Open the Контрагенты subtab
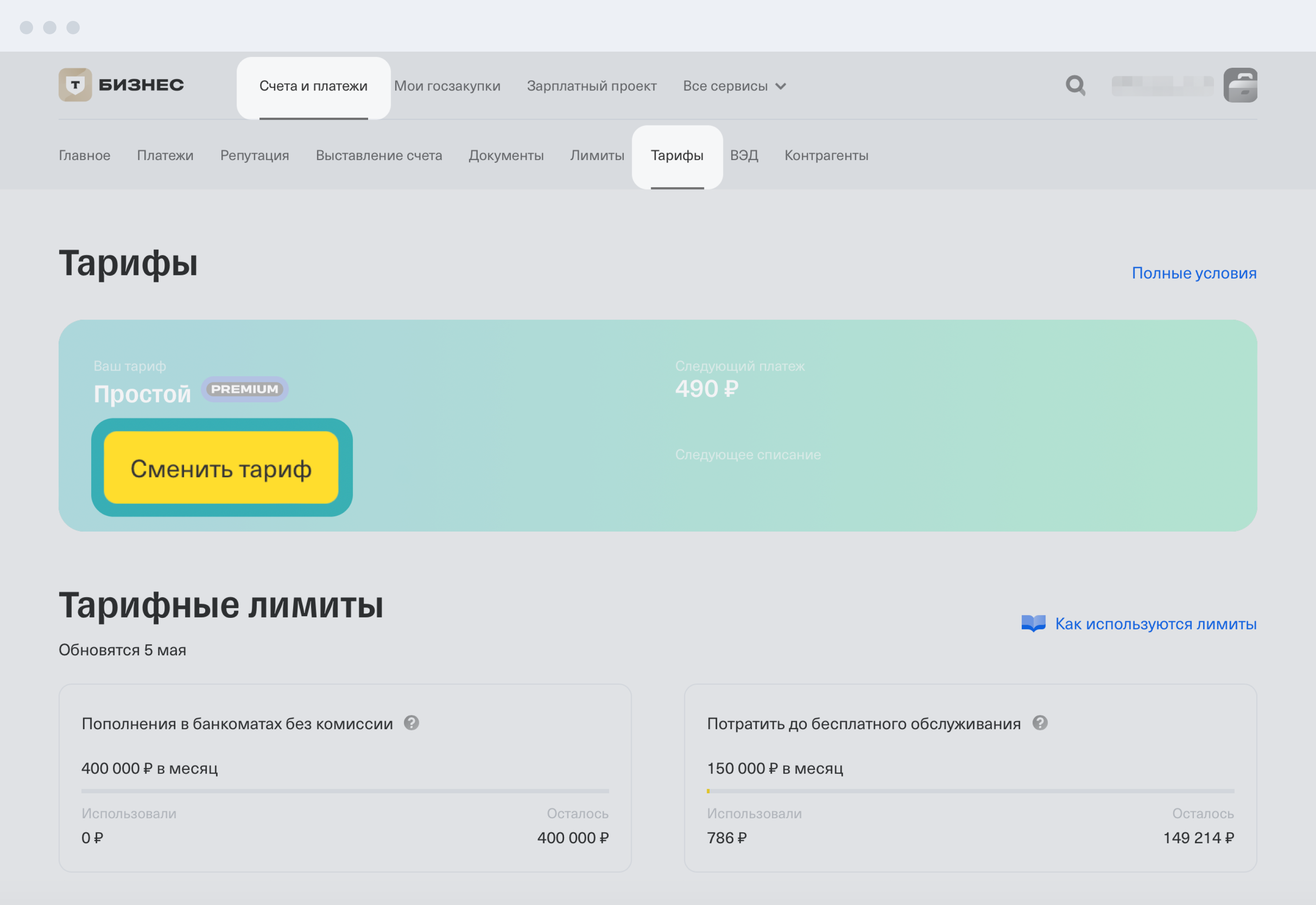Viewport: 1316px width, 905px height. [826, 155]
